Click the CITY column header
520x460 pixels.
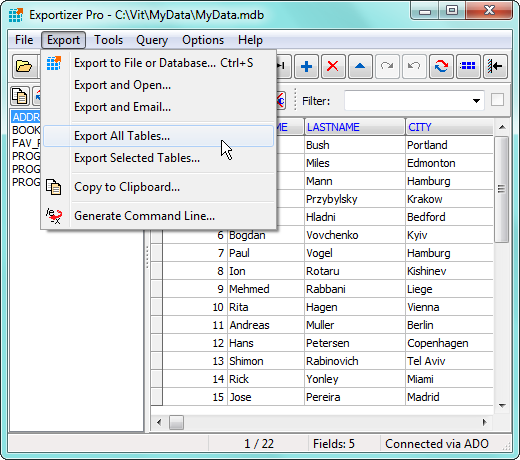tap(449, 127)
